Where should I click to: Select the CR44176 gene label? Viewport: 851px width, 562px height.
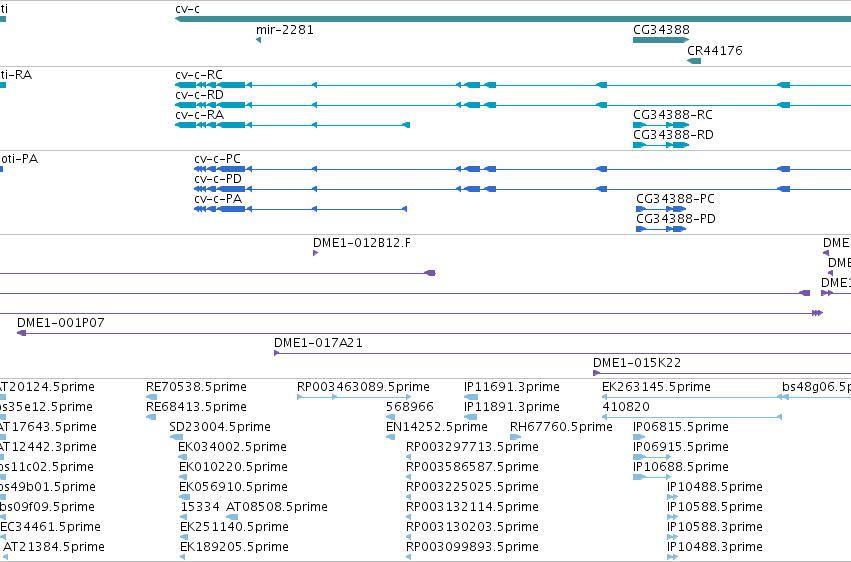click(715, 50)
